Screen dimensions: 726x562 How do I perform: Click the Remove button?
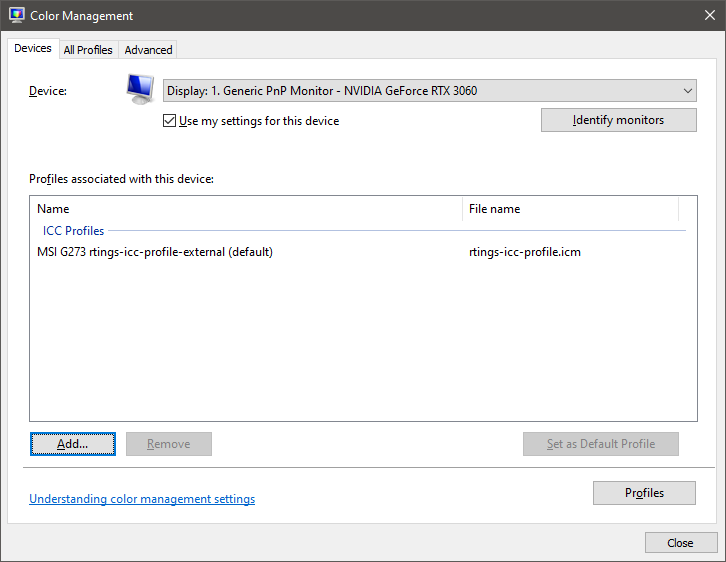[x=168, y=444]
